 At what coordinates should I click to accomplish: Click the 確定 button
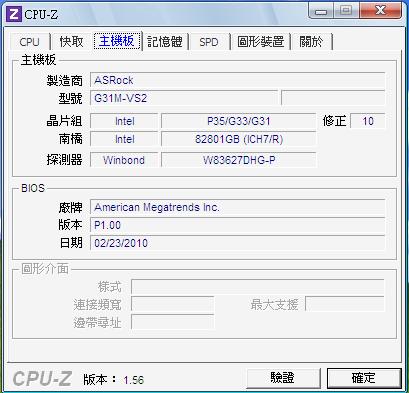click(364, 378)
